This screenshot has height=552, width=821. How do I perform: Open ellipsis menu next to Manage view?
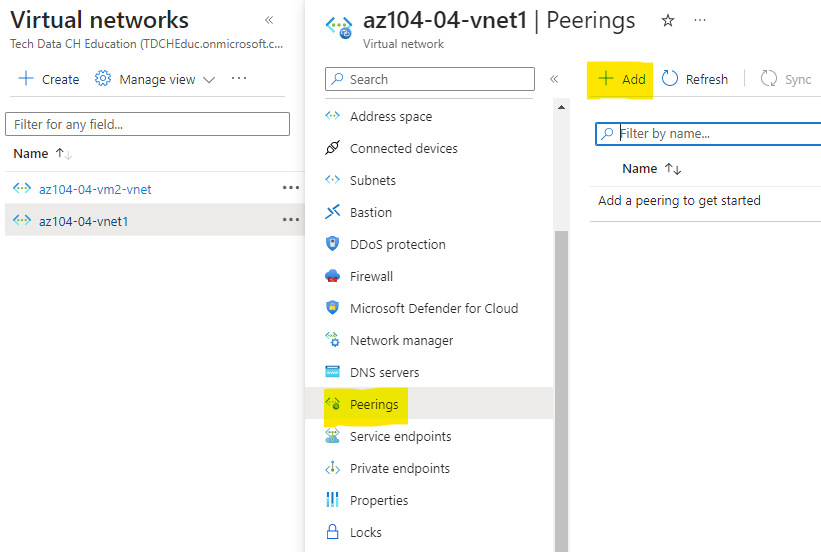tap(239, 78)
